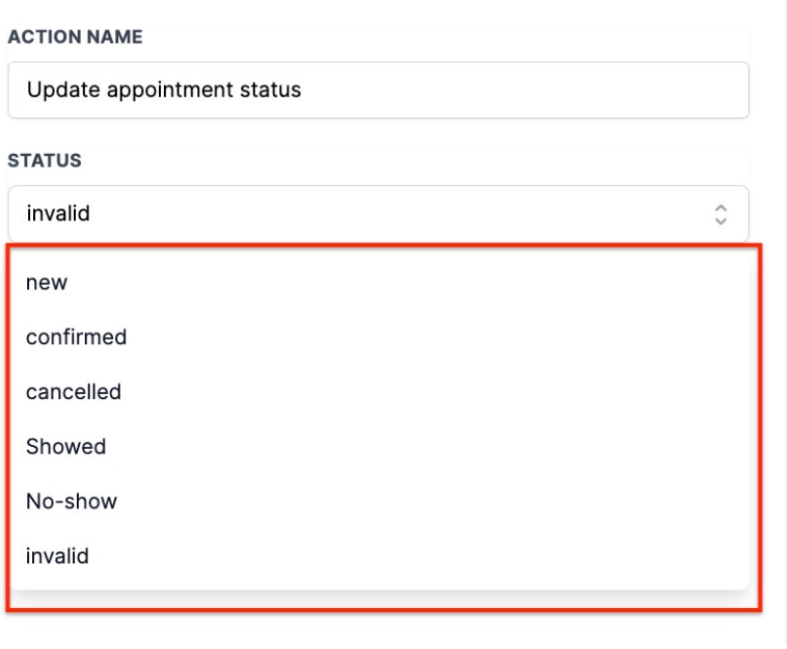Image resolution: width=787 pixels, height=649 pixels.
Task: Choose the 'No-show' status option
Action: click(x=71, y=501)
